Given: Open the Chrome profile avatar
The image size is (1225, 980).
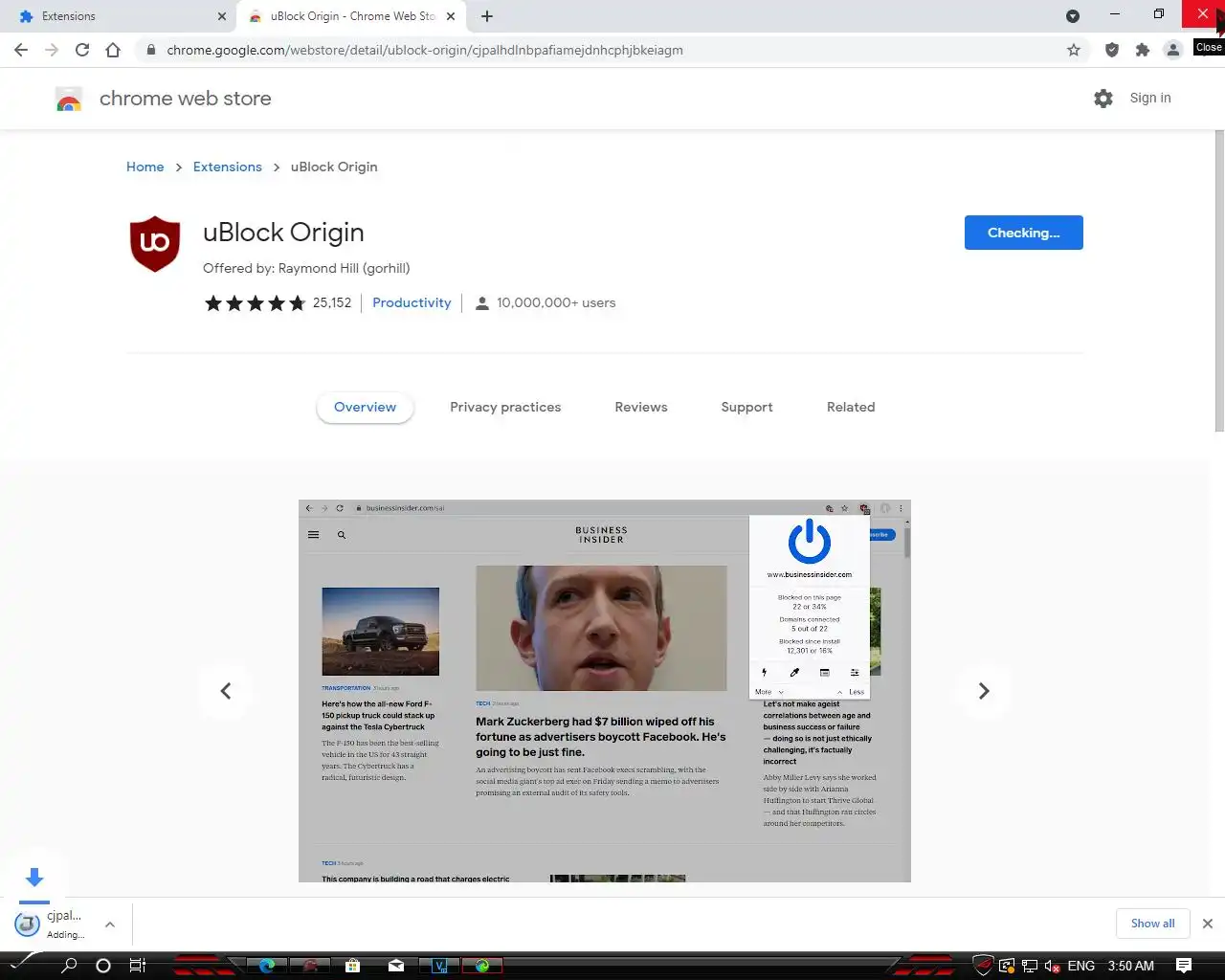Looking at the screenshot, I should [x=1173, y=50].
